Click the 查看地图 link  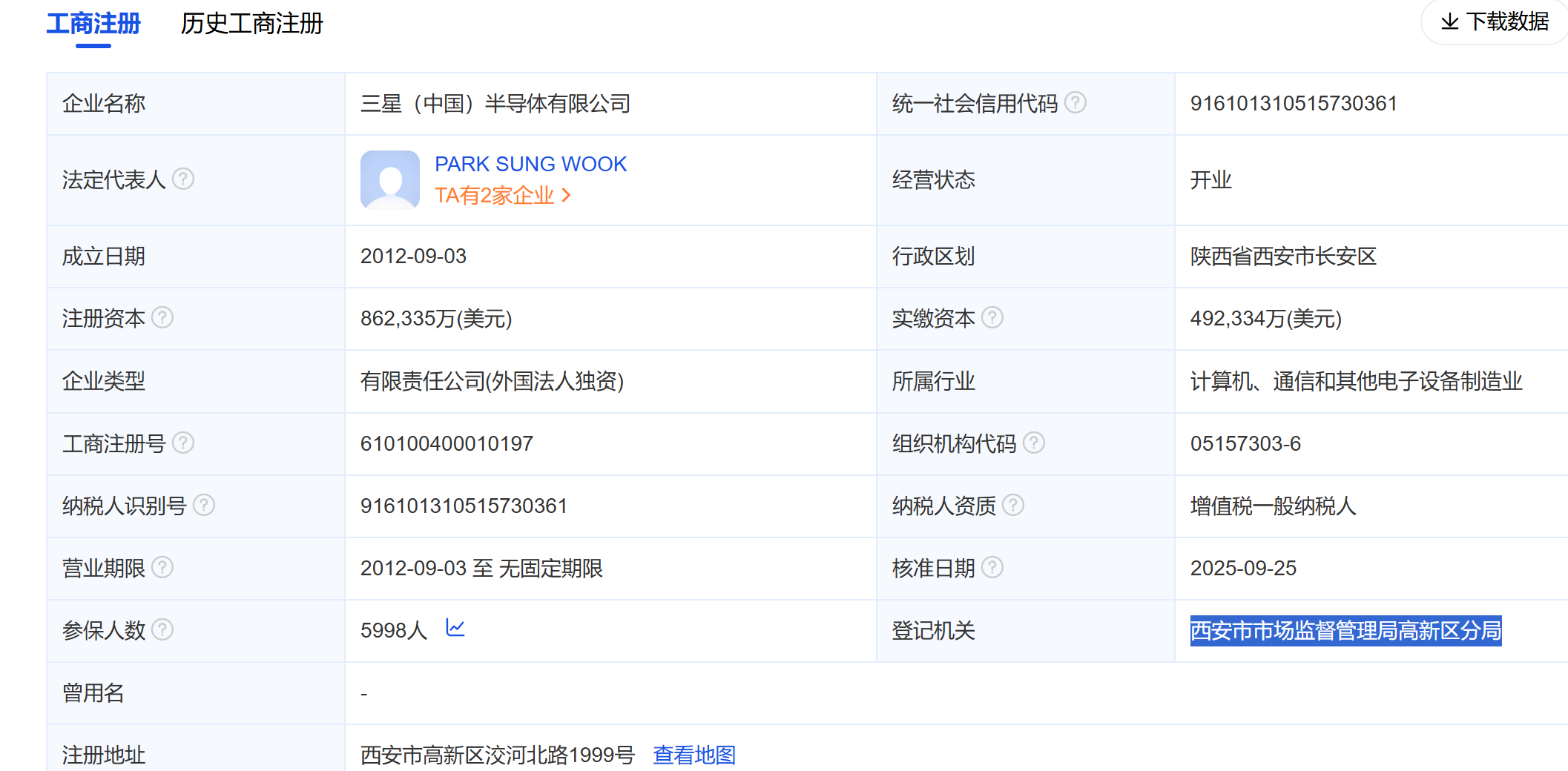pyautogui.click(x=694, y=755)
